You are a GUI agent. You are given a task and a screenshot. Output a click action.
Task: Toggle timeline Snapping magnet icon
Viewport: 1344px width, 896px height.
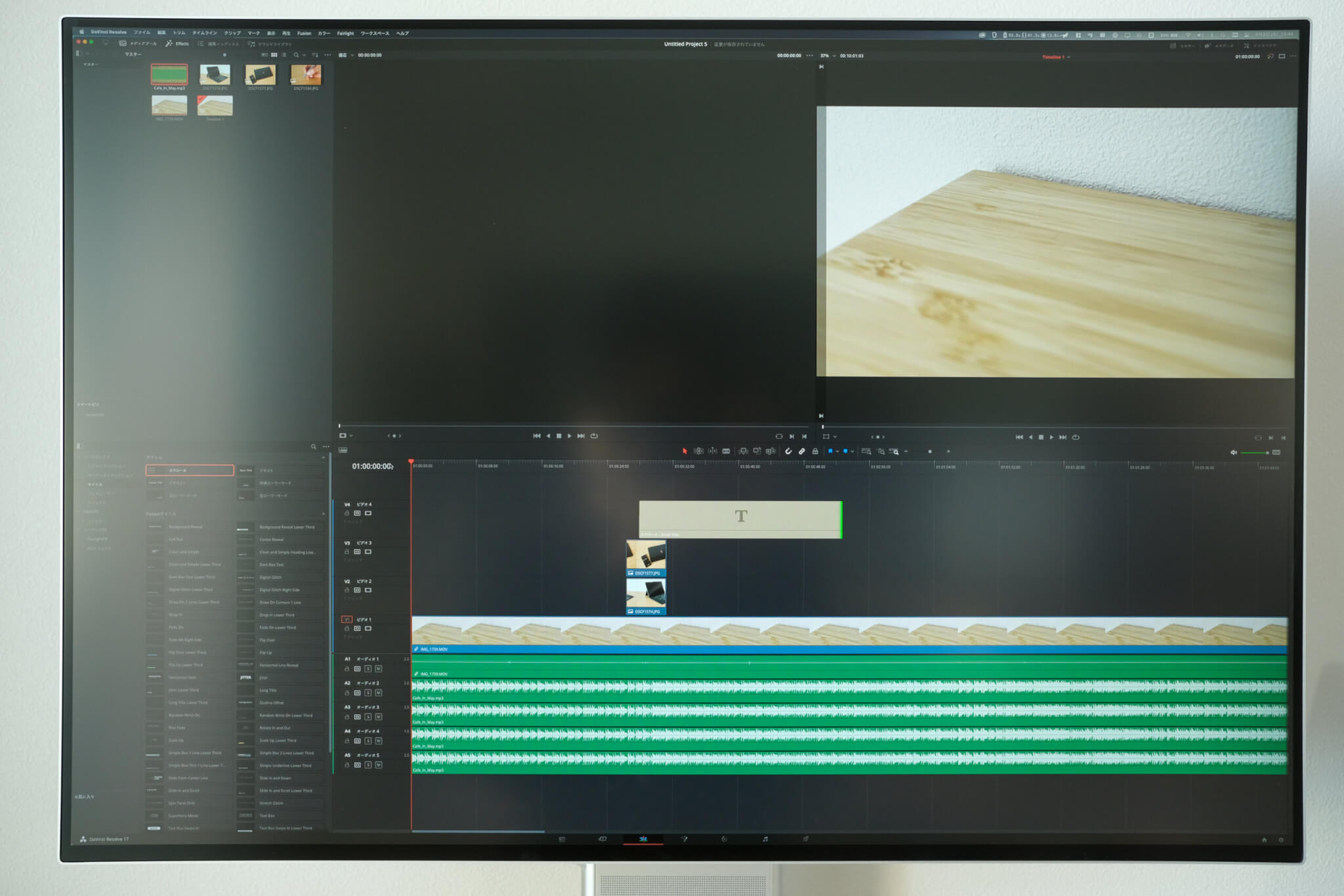click(788, 451)
